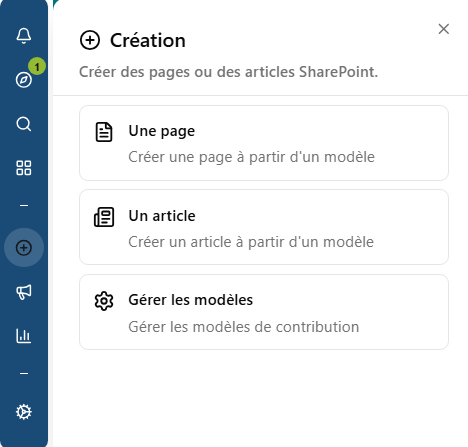Open the apps grid icon

[24, 168]
